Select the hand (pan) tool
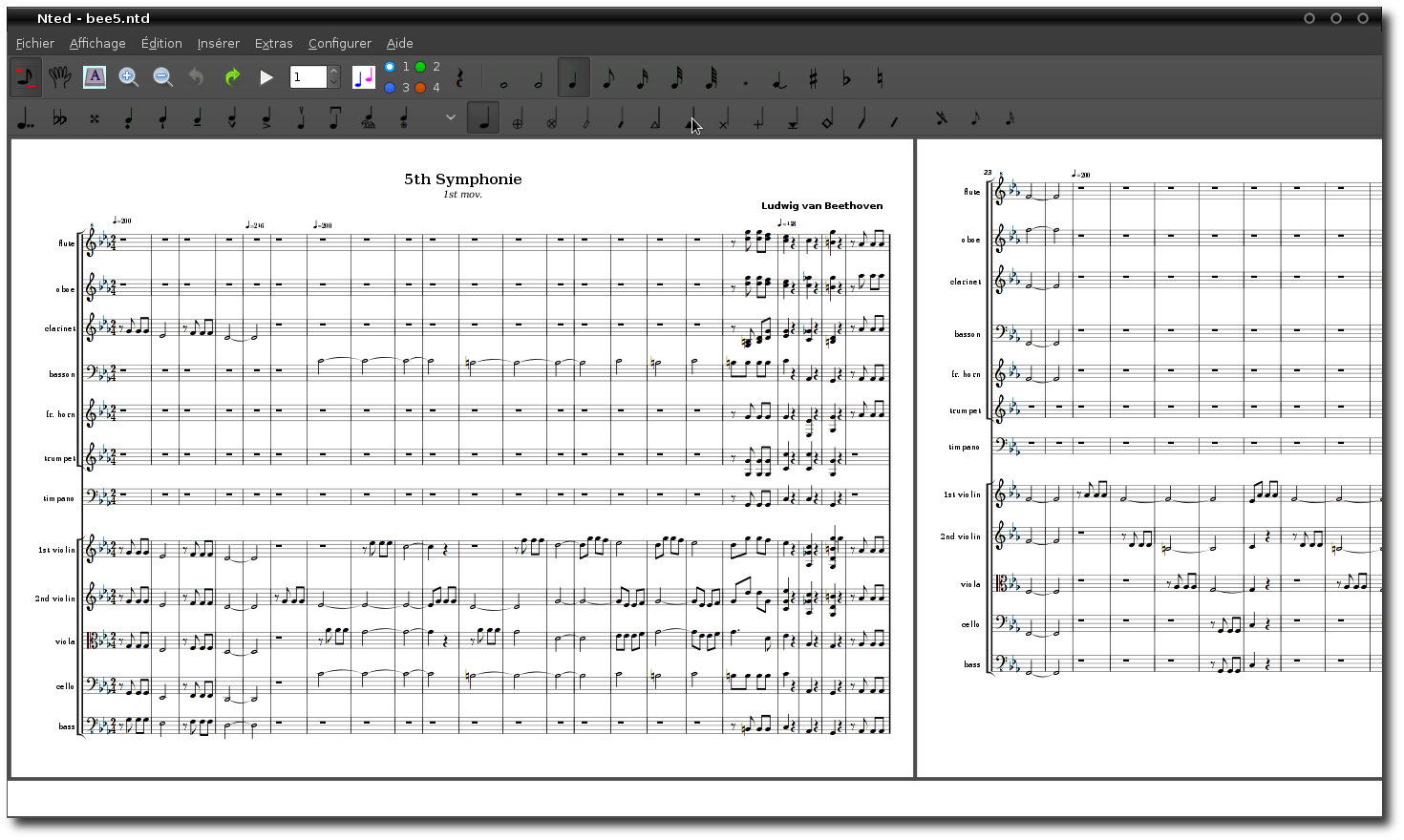 point(60,77)
